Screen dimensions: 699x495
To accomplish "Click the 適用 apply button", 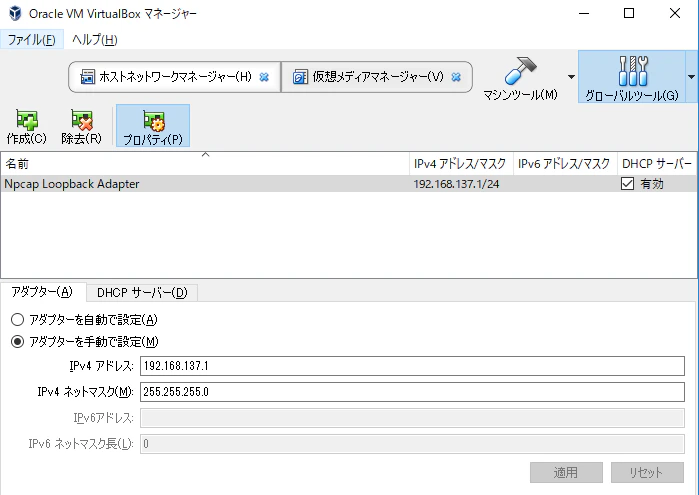I will [566, 472].
